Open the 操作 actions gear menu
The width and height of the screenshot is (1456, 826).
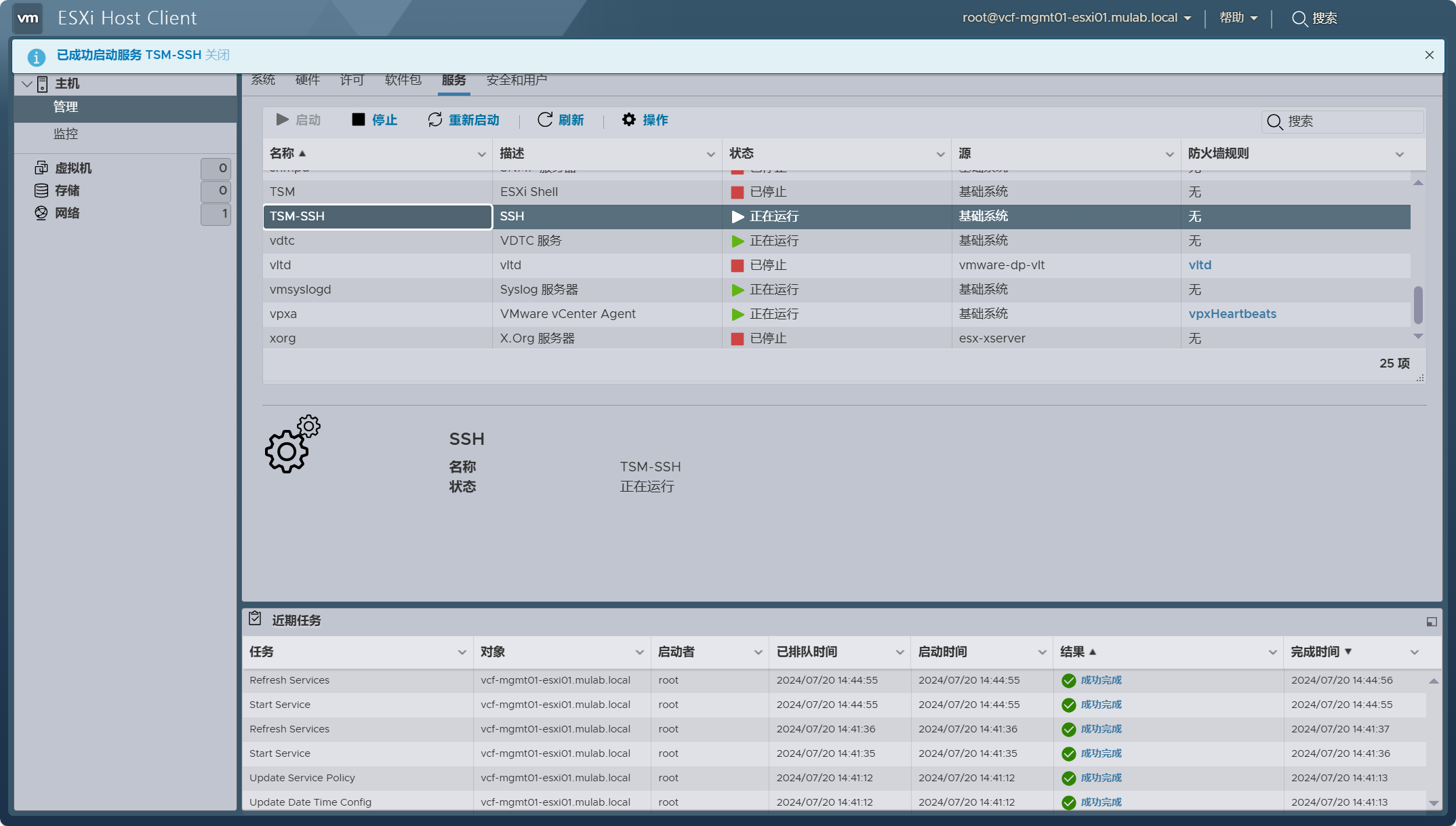pyautogui.click(x=645, y=120)
